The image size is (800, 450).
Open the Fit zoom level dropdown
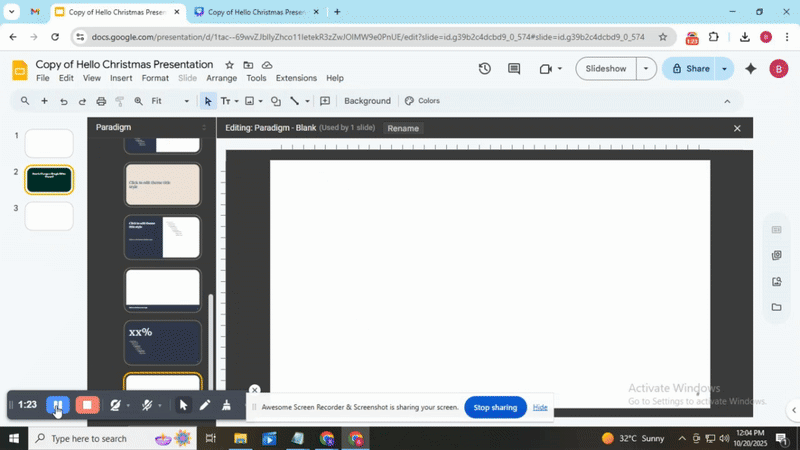[x=170, y=101]
